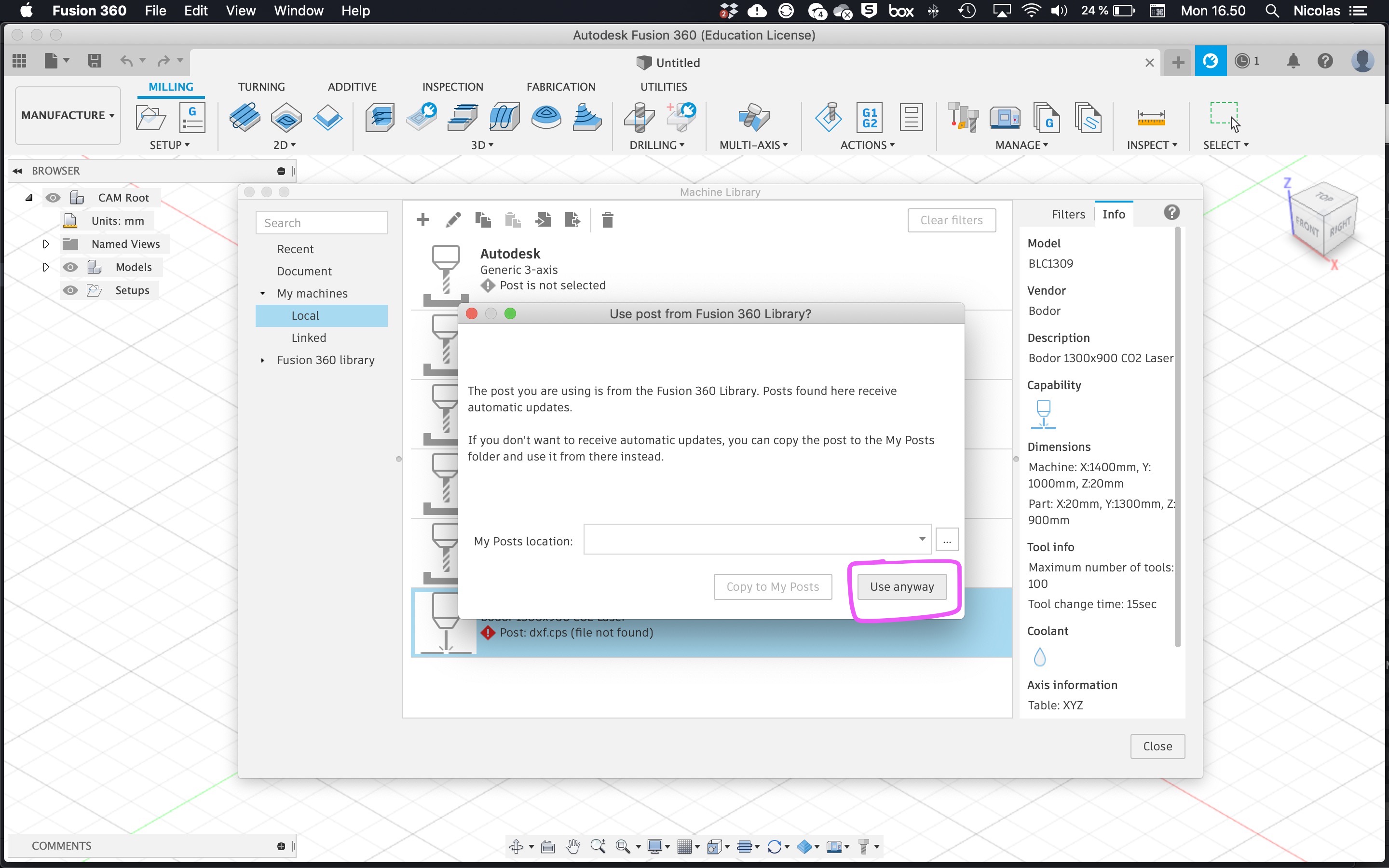Open macOS Spotlight search icon

(1272, 10)
